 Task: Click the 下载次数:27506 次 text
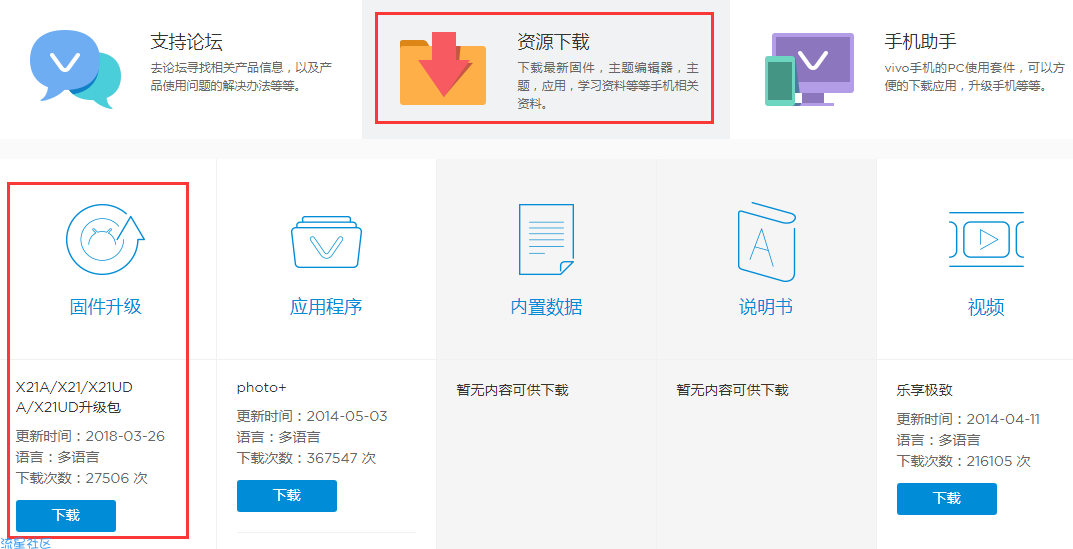[82, 478]
